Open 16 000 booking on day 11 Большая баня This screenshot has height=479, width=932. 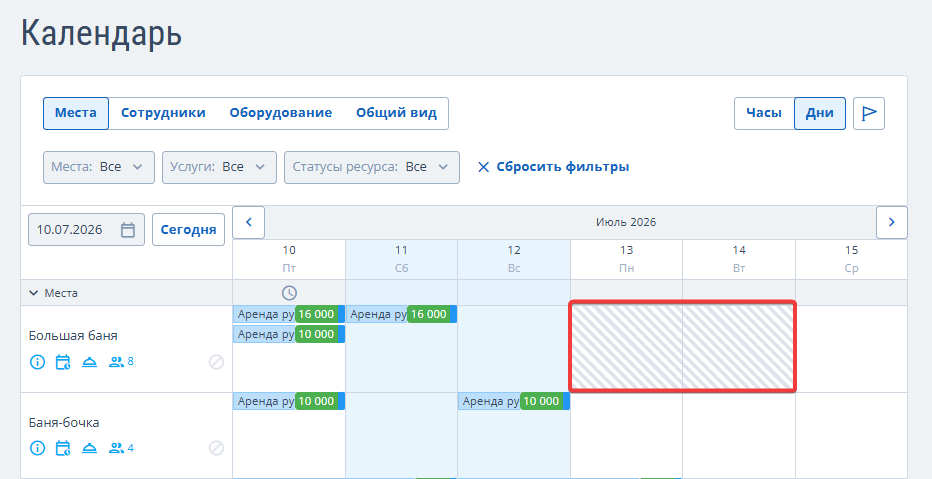pos(401,314)
